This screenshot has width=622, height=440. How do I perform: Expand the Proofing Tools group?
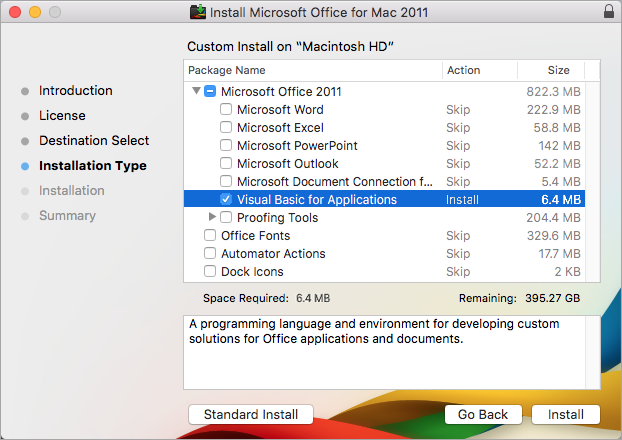pyautogui.click(x=212, y=218)
